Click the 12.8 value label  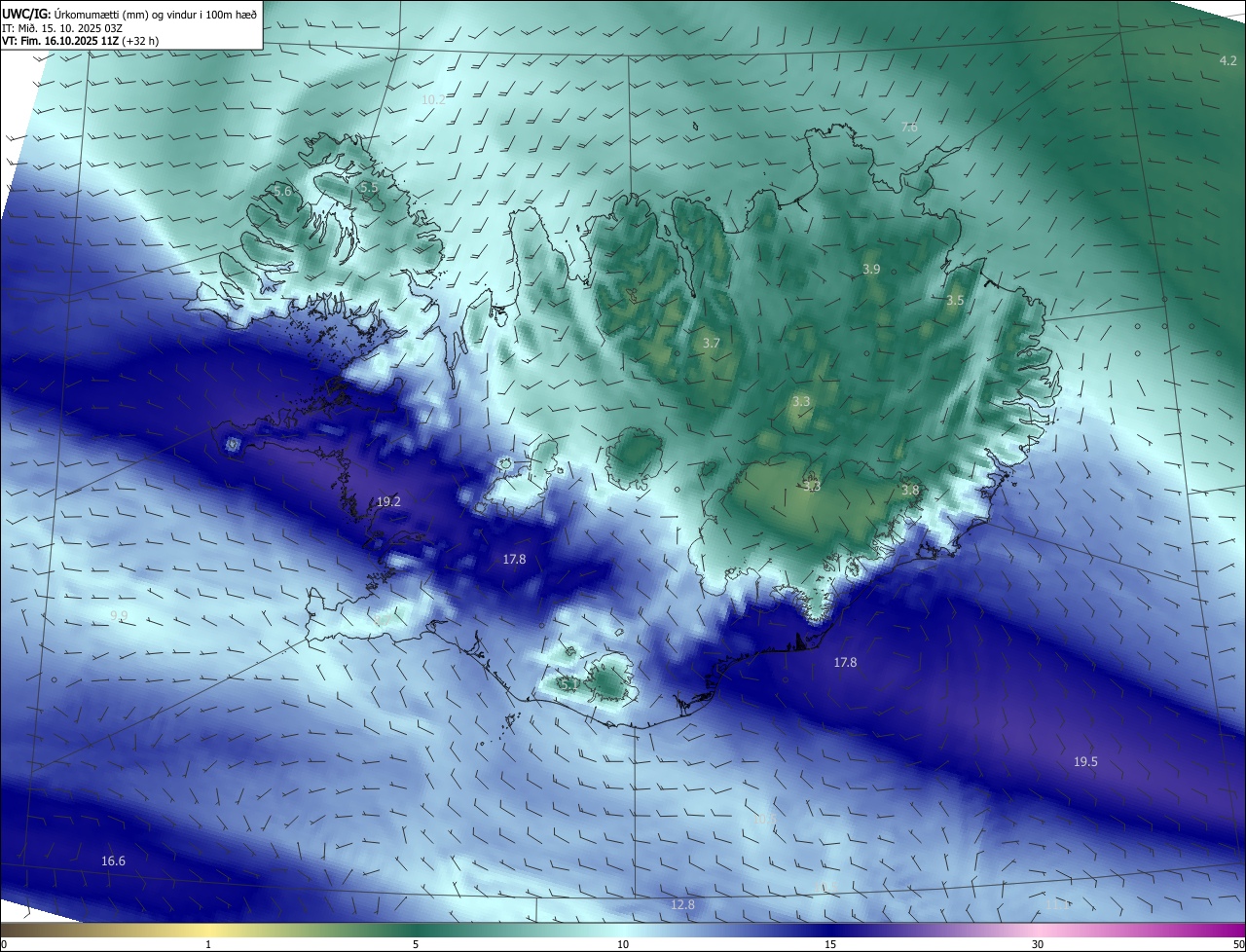pyautogui.click(x=683, y=905)
